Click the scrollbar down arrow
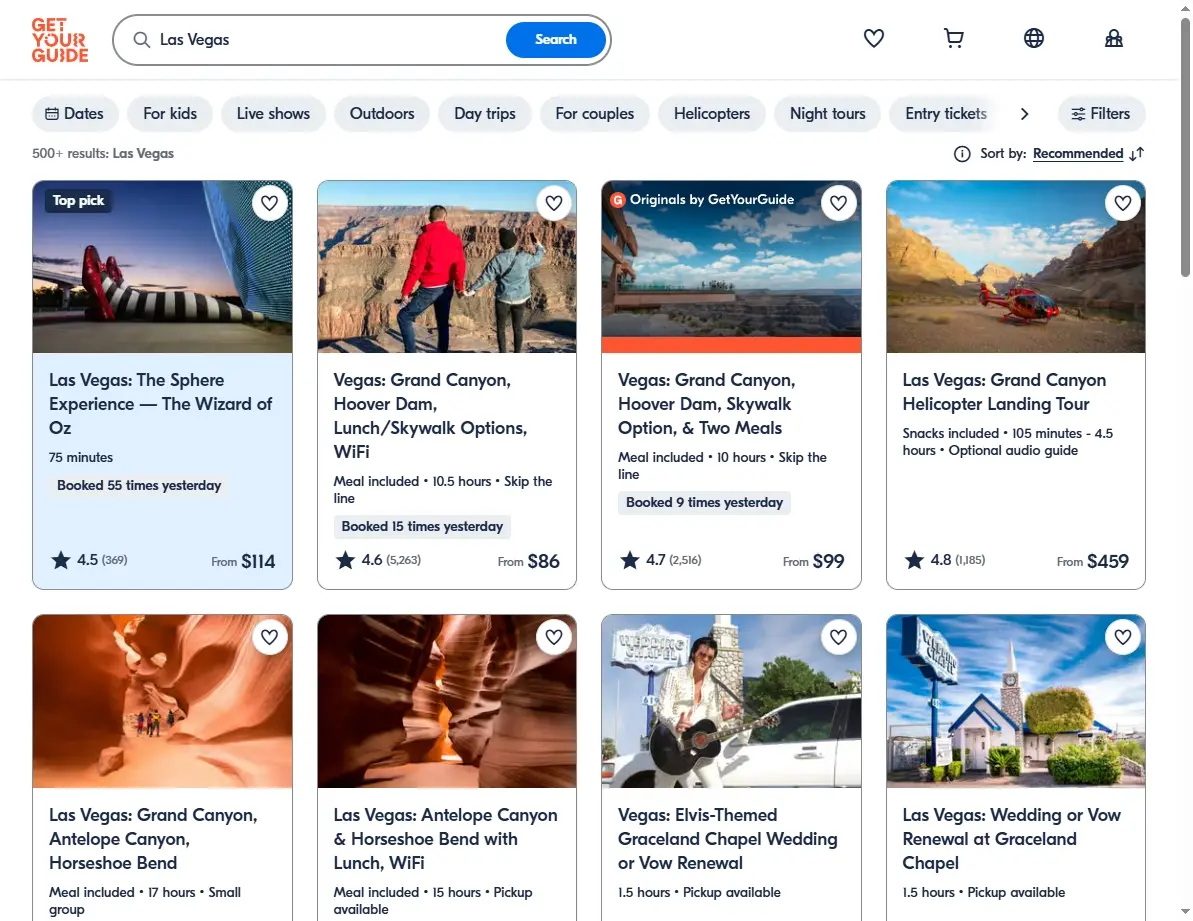The width and height of the screenshot is (1193, 921). tap(1185, 910)
